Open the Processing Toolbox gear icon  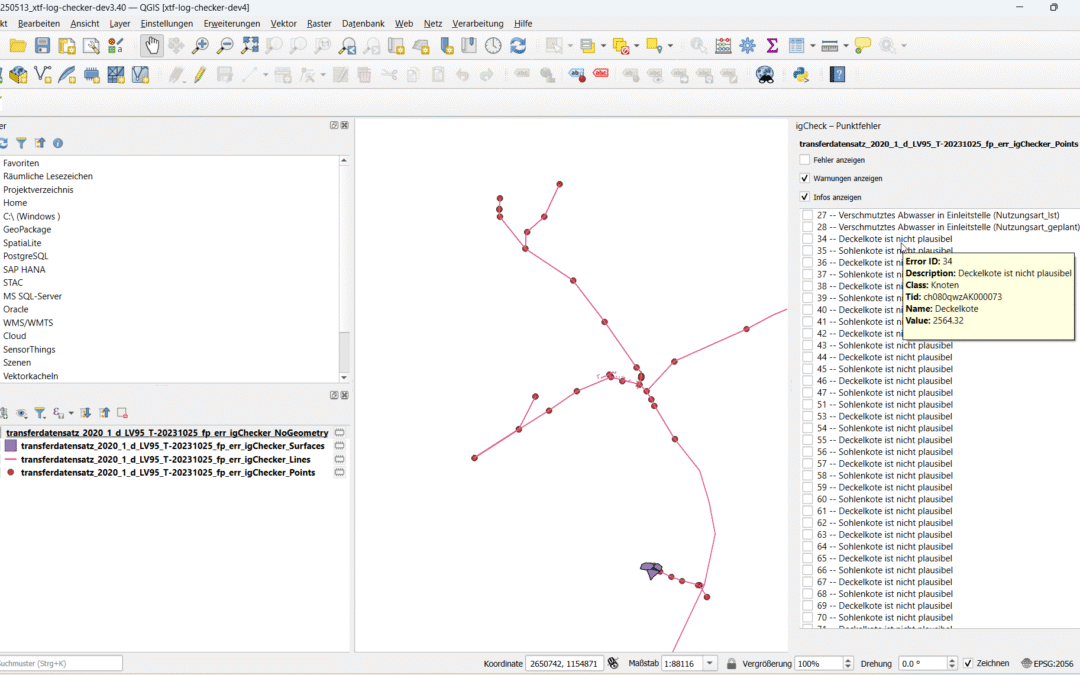747,46
